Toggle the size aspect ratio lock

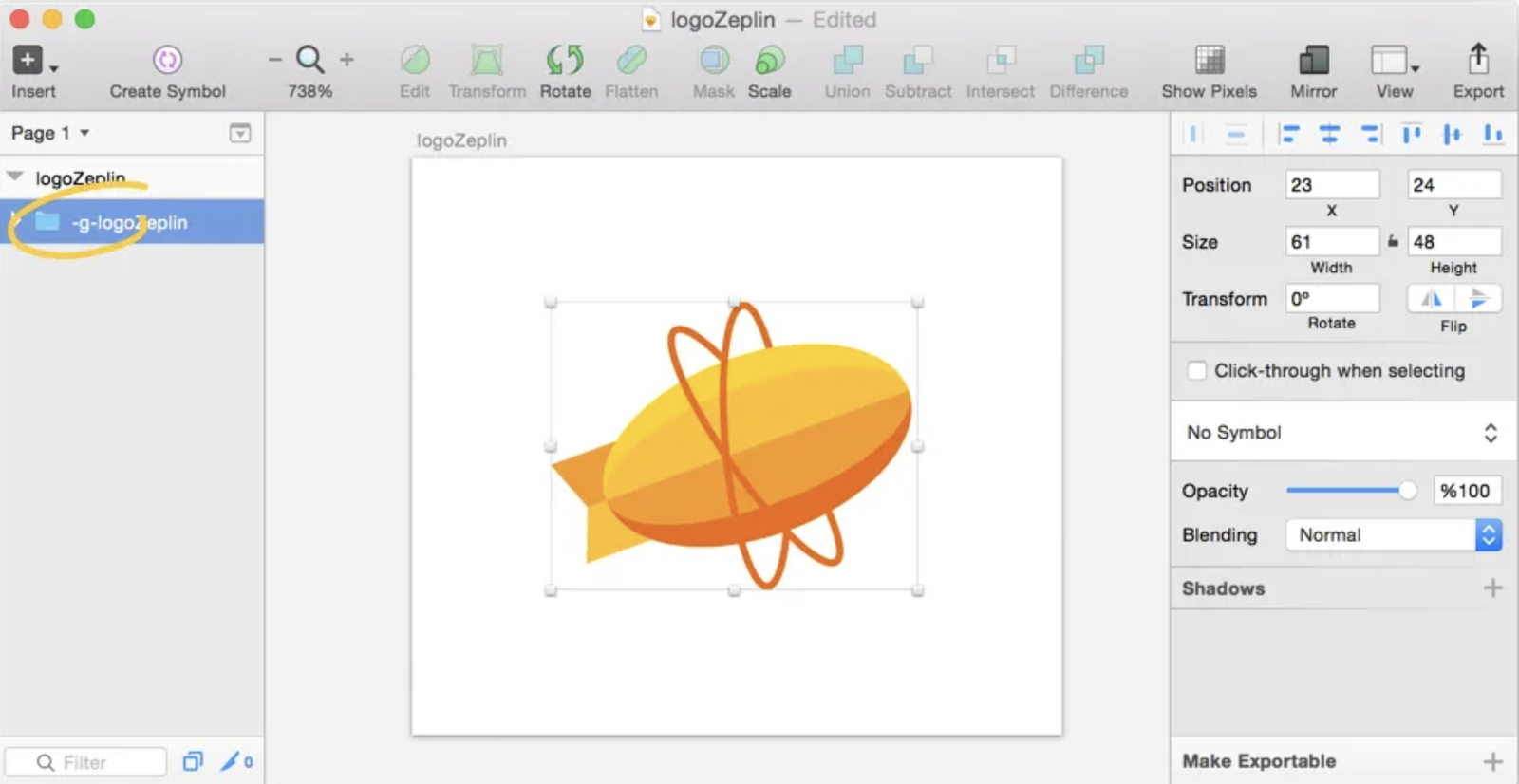(x=1393, y=241)
